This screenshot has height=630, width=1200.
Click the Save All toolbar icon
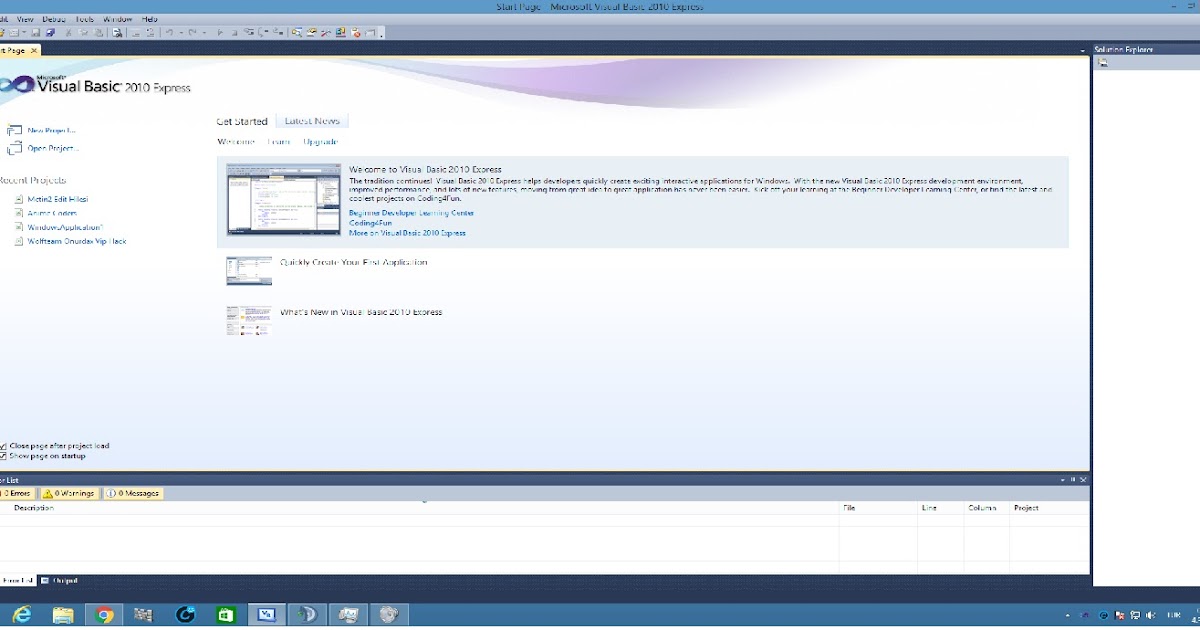(50, 32)
